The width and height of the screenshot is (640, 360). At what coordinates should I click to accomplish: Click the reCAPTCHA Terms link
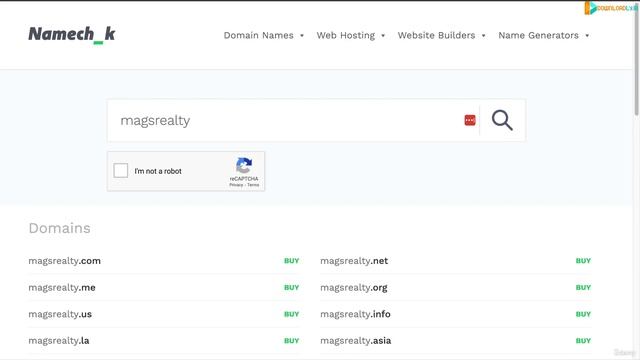click(x=253, y=185)
